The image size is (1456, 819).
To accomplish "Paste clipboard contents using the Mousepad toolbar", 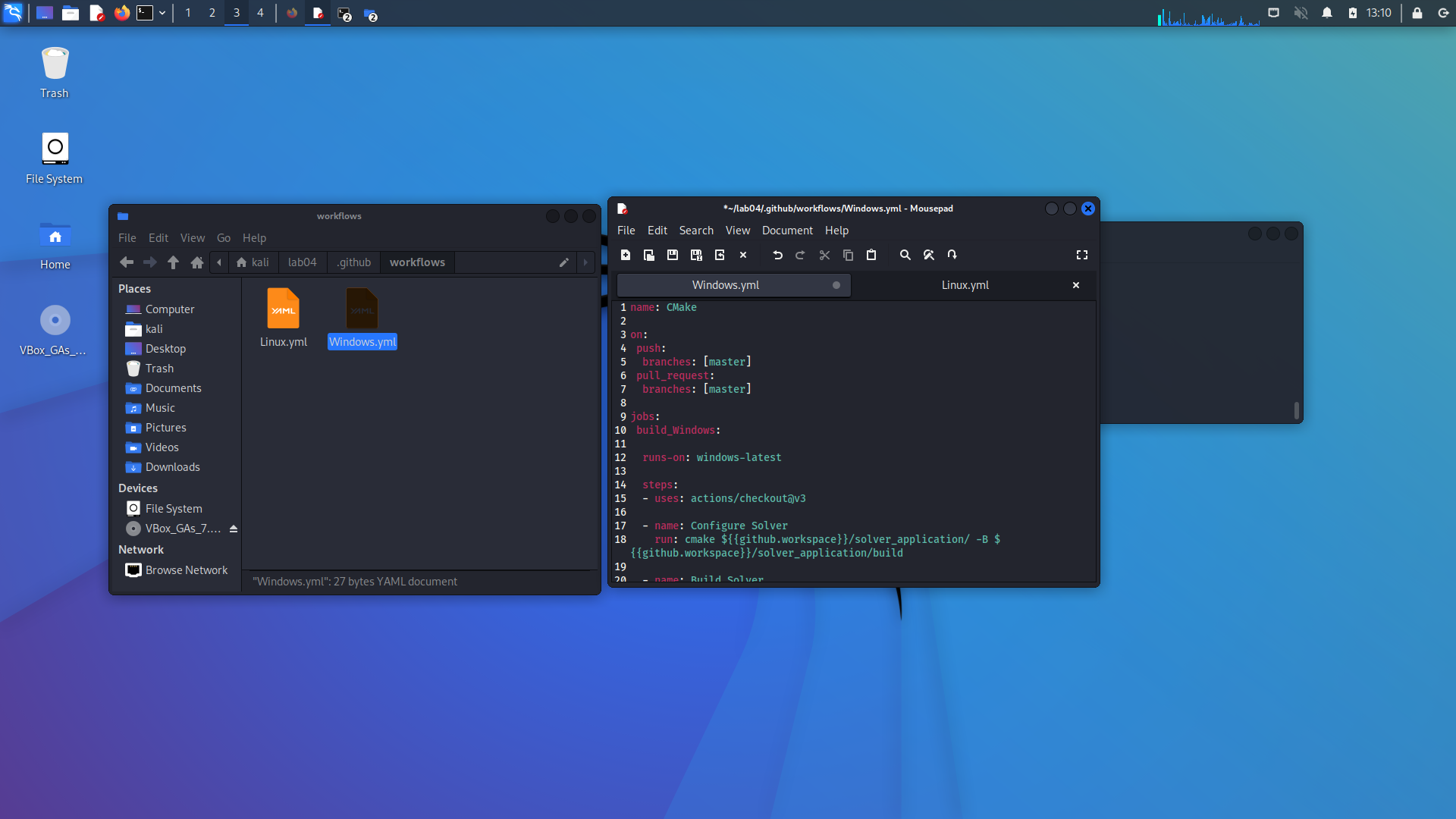I will pos(871,255).
